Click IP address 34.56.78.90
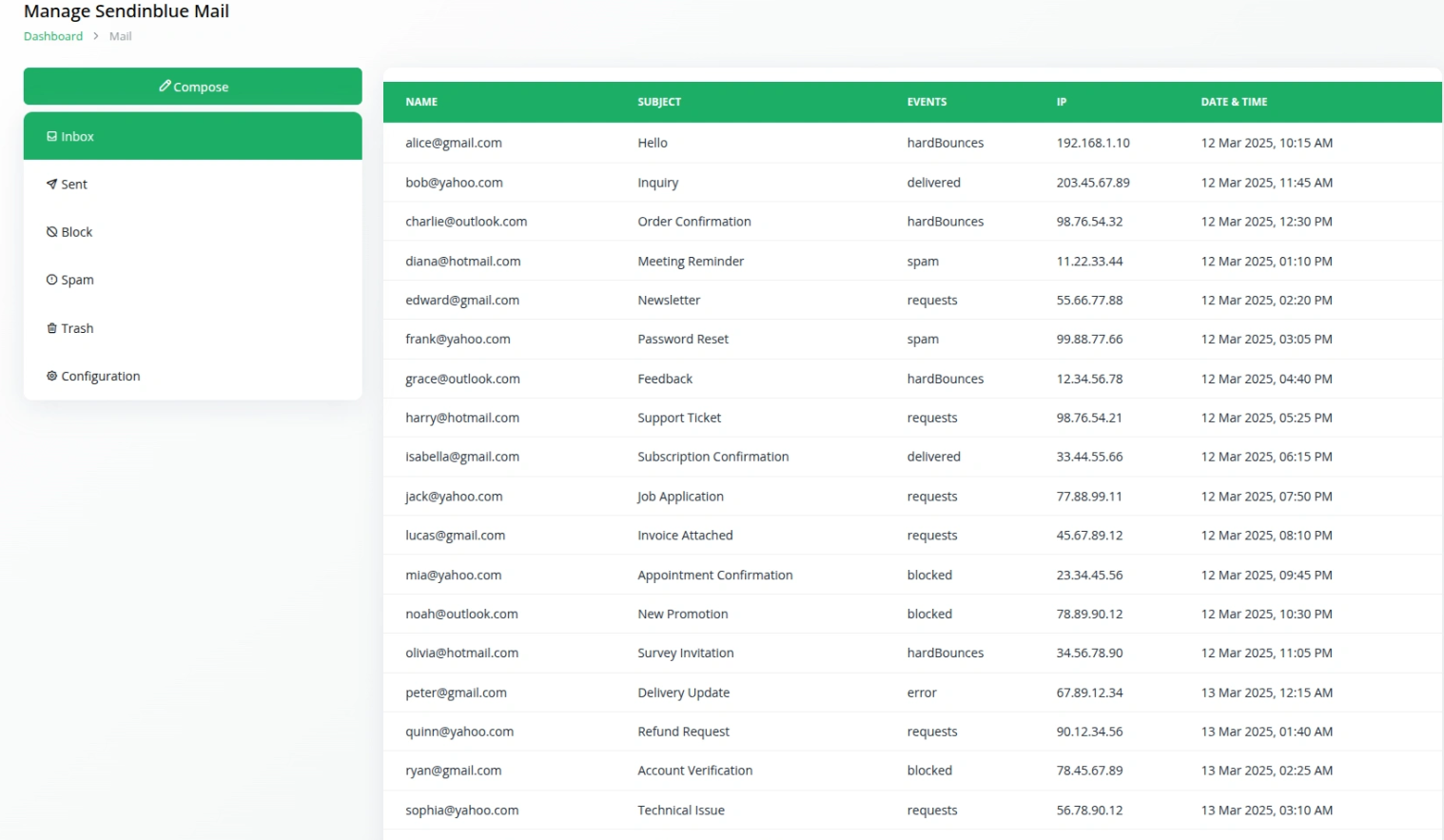The image size is (1444, 840). pyautogui.click(x=1089, y=653)
